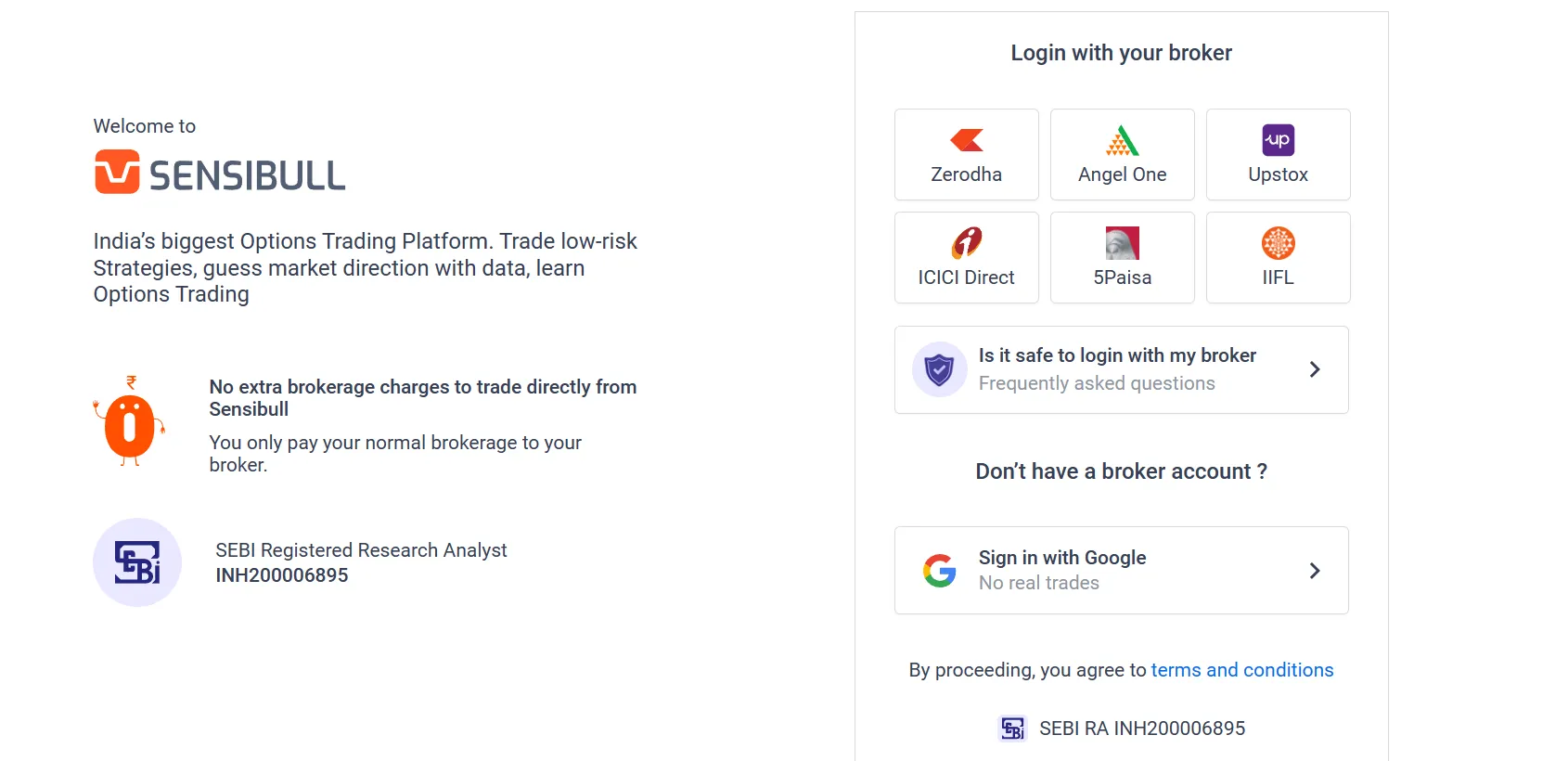Viewport: 1568px width, 761px height.
Task: Click the Sensibull orange logo mark
Action: 117,172
